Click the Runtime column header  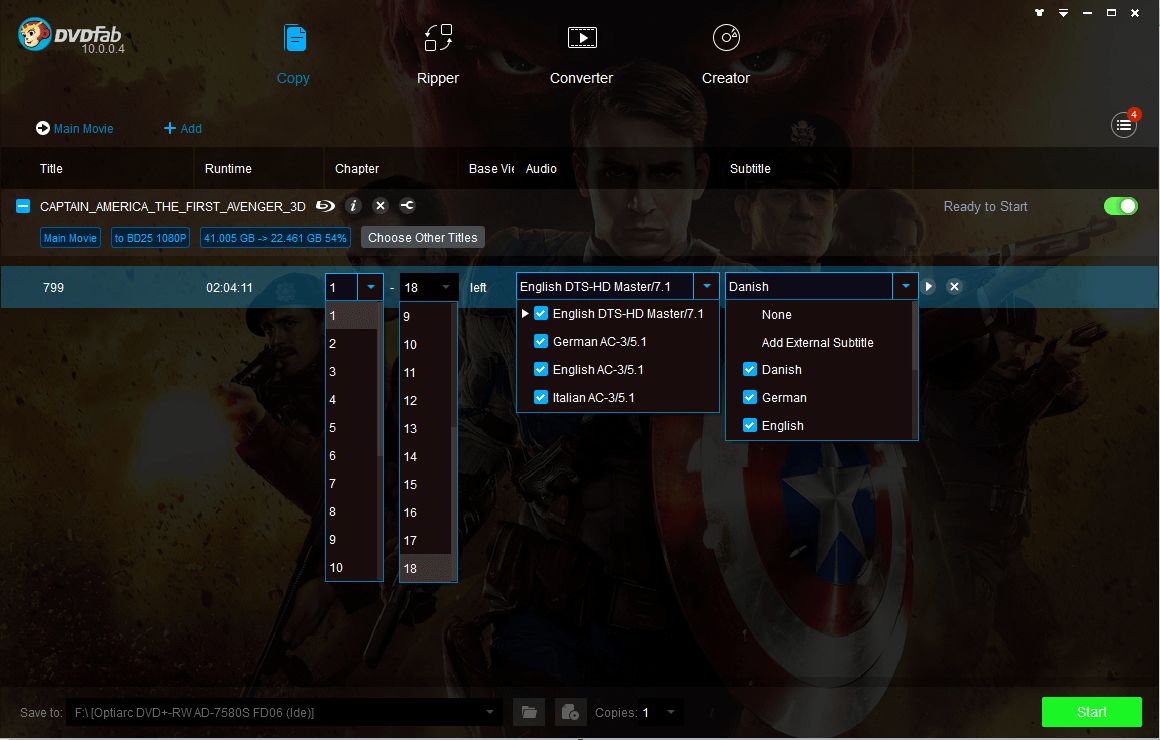[x=228, y=169]
